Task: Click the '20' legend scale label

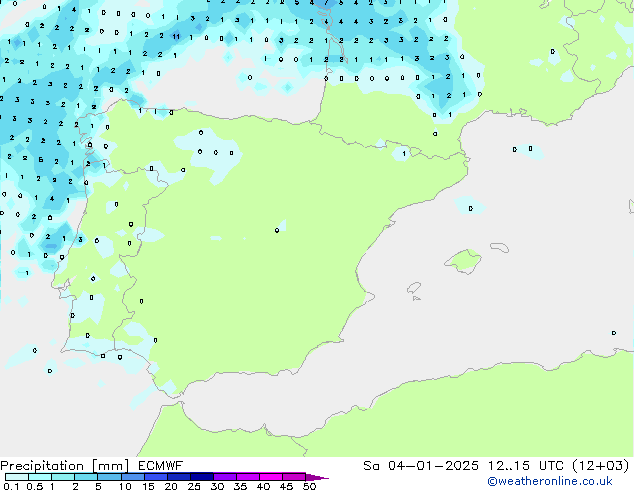Action: [171, 486]
